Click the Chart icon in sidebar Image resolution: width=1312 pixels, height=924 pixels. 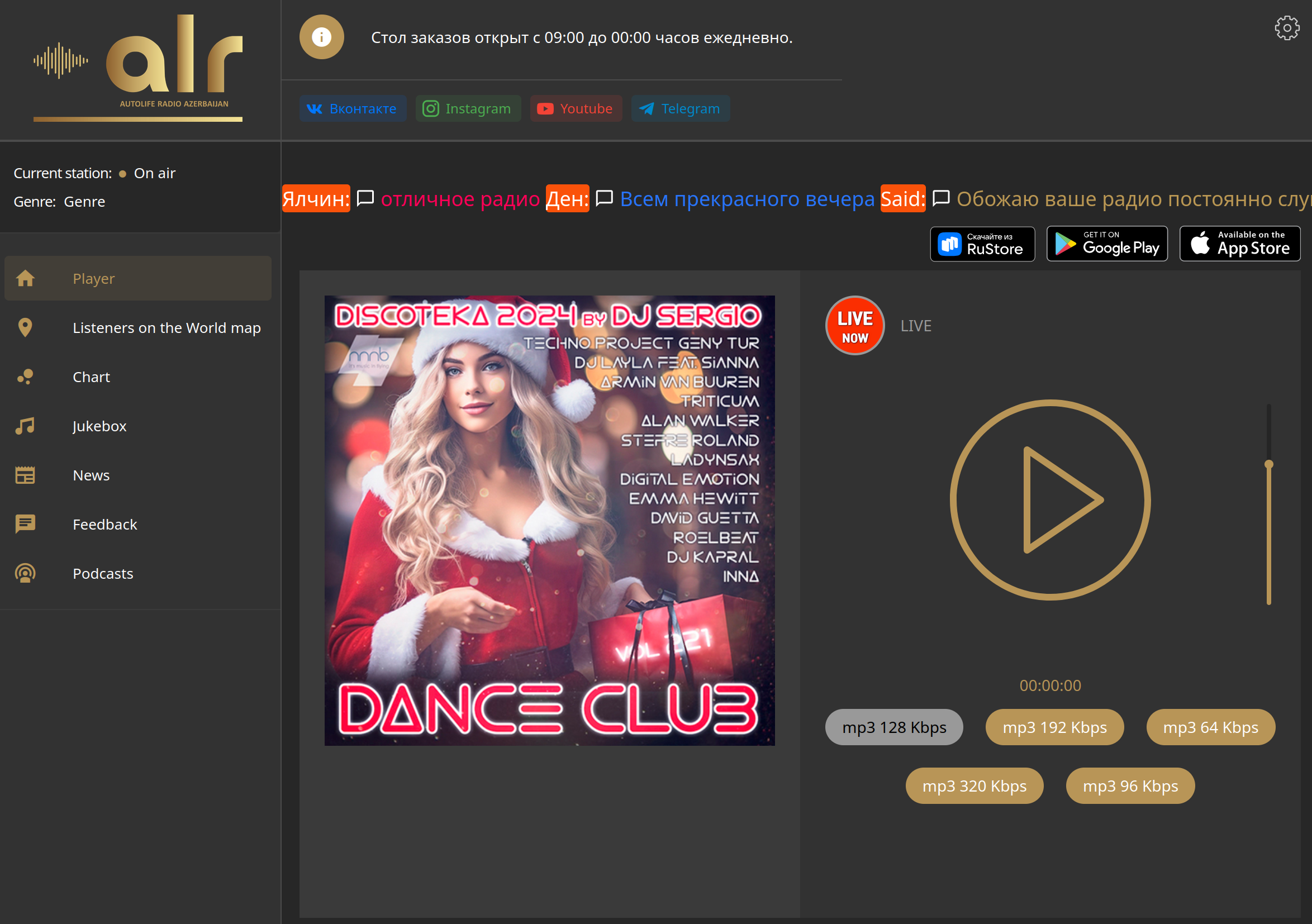25,377
